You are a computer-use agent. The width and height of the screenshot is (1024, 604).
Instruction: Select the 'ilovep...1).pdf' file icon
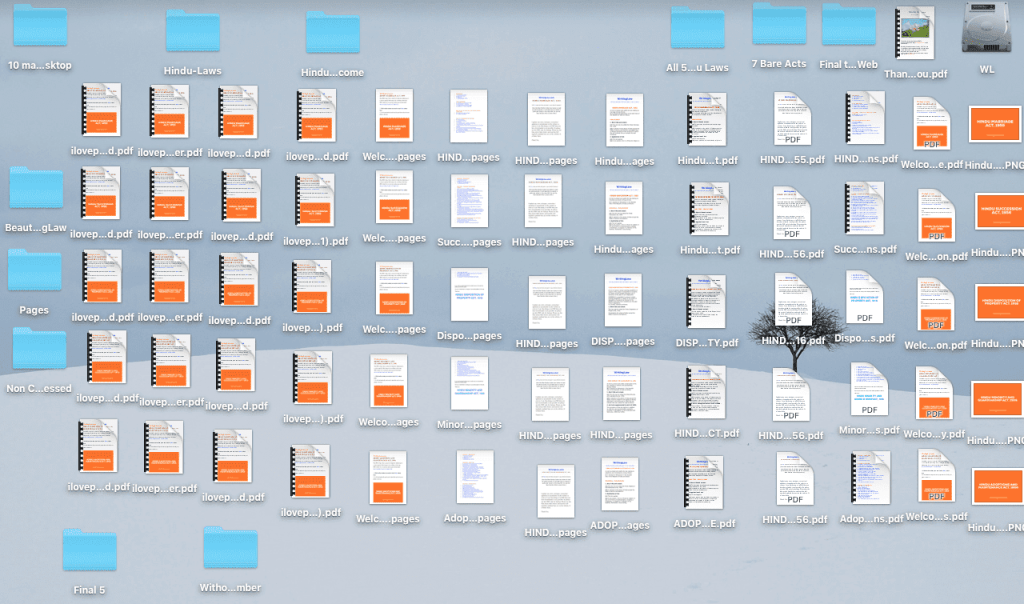pos(315,200)
